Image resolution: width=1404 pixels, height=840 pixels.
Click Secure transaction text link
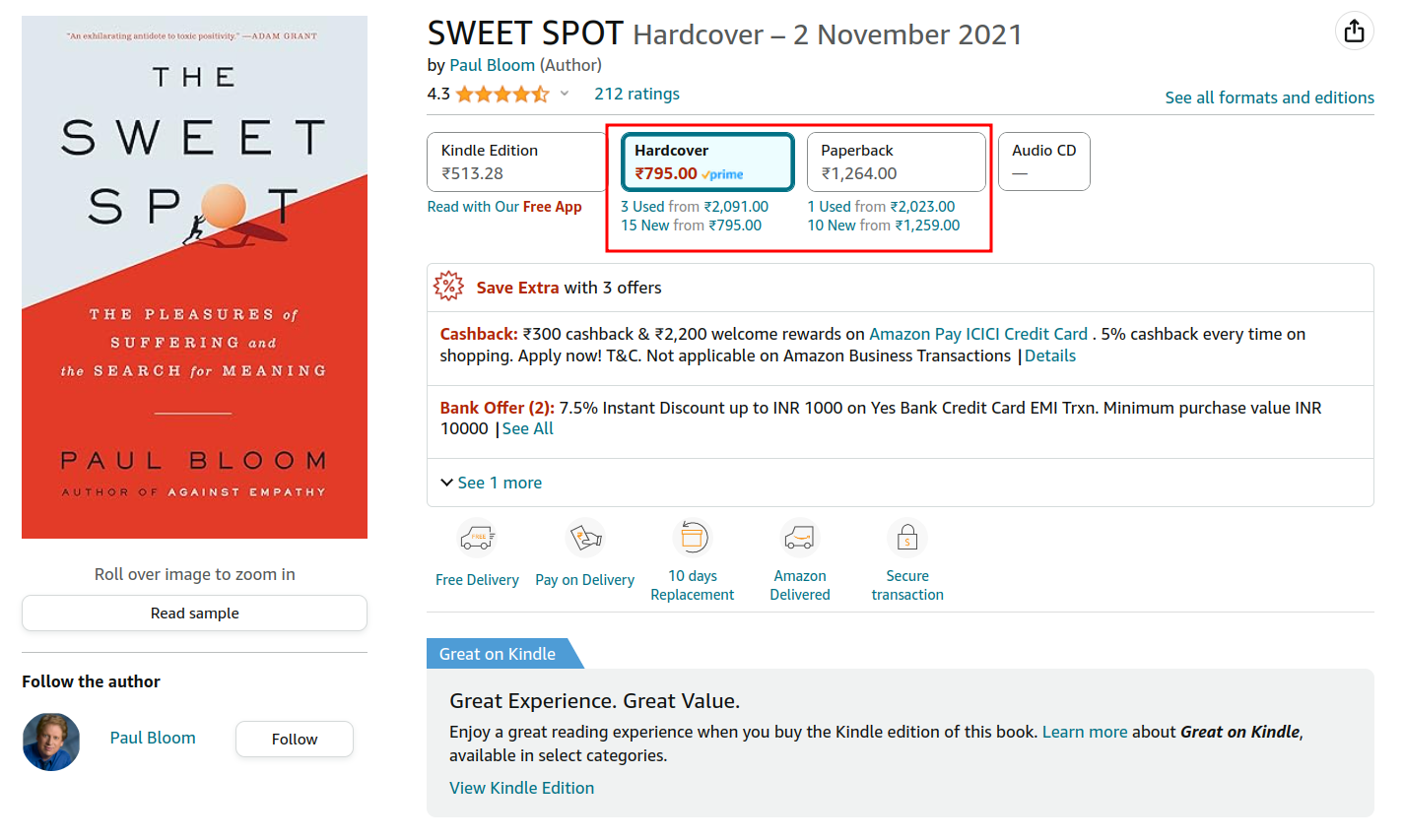pyautogui.click(x=907, y=585)
